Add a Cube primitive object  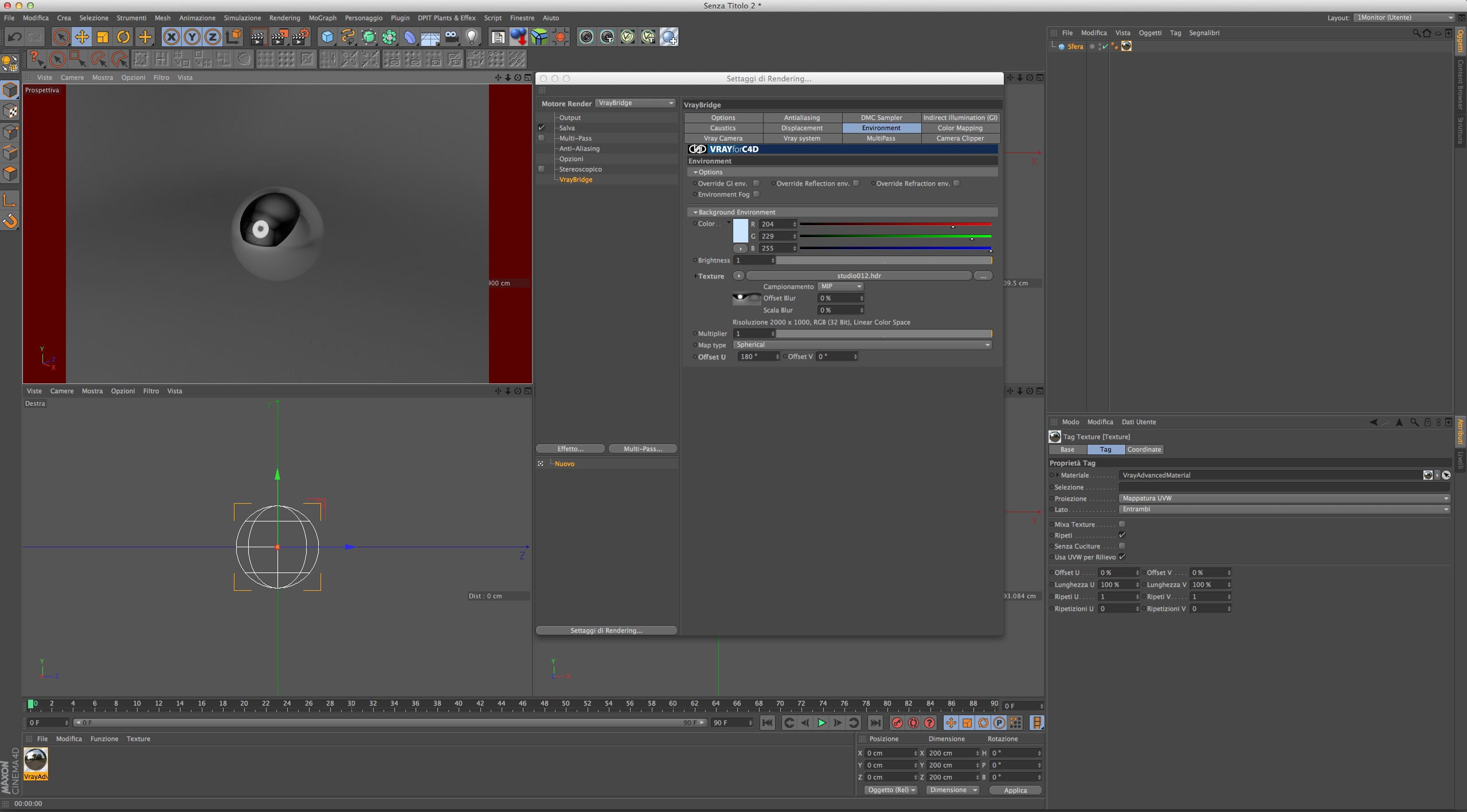click(327, 37)
